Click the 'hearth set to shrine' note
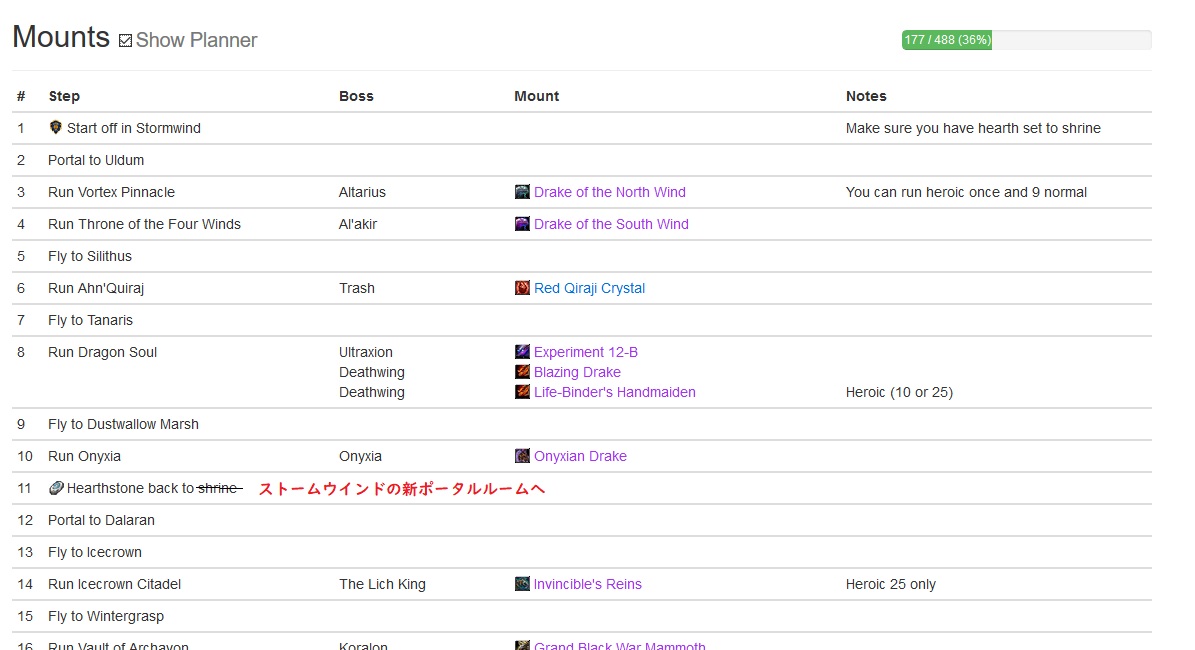 (x=973, y=128)
